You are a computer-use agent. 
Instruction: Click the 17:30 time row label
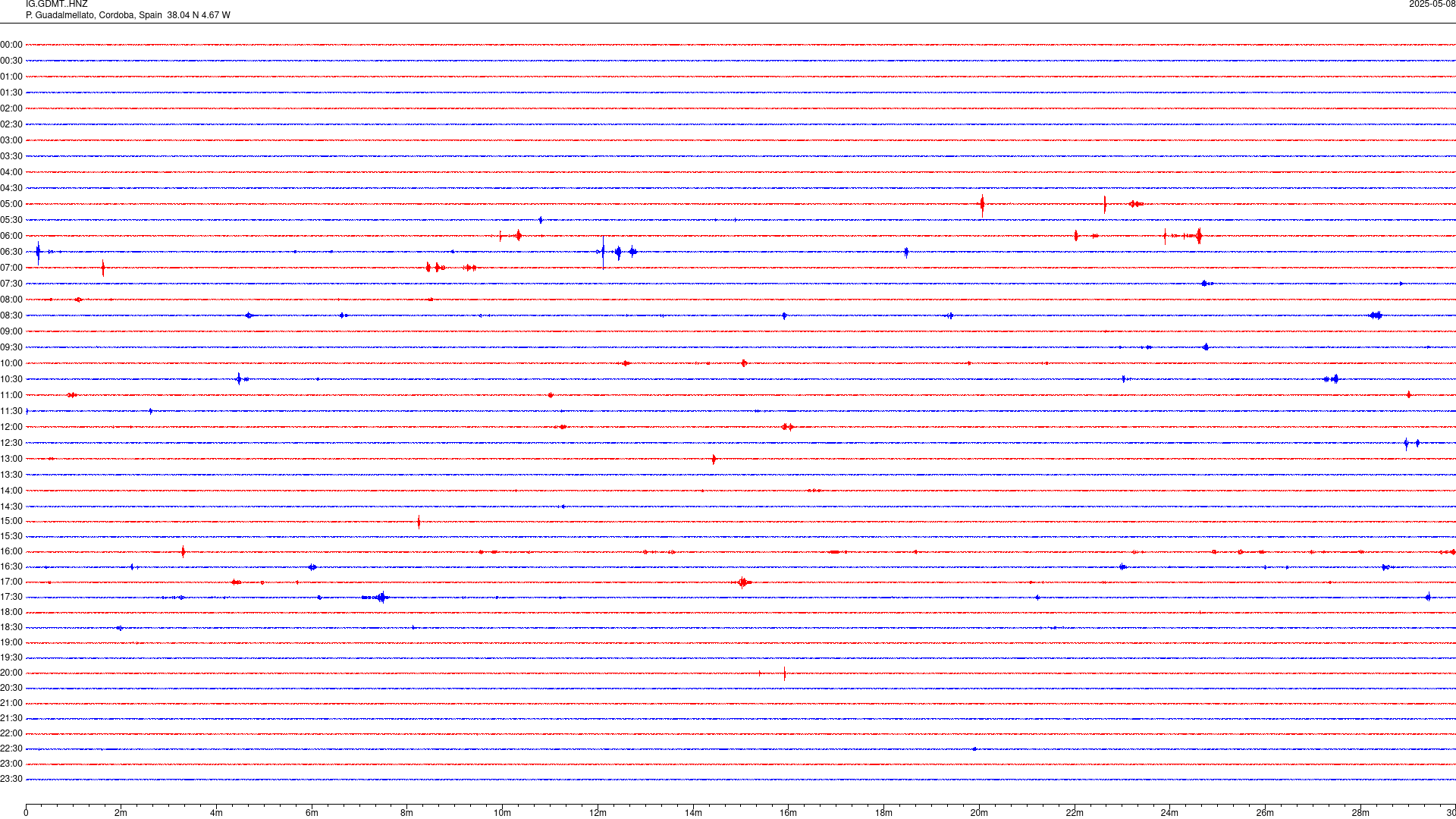[11, 597]
